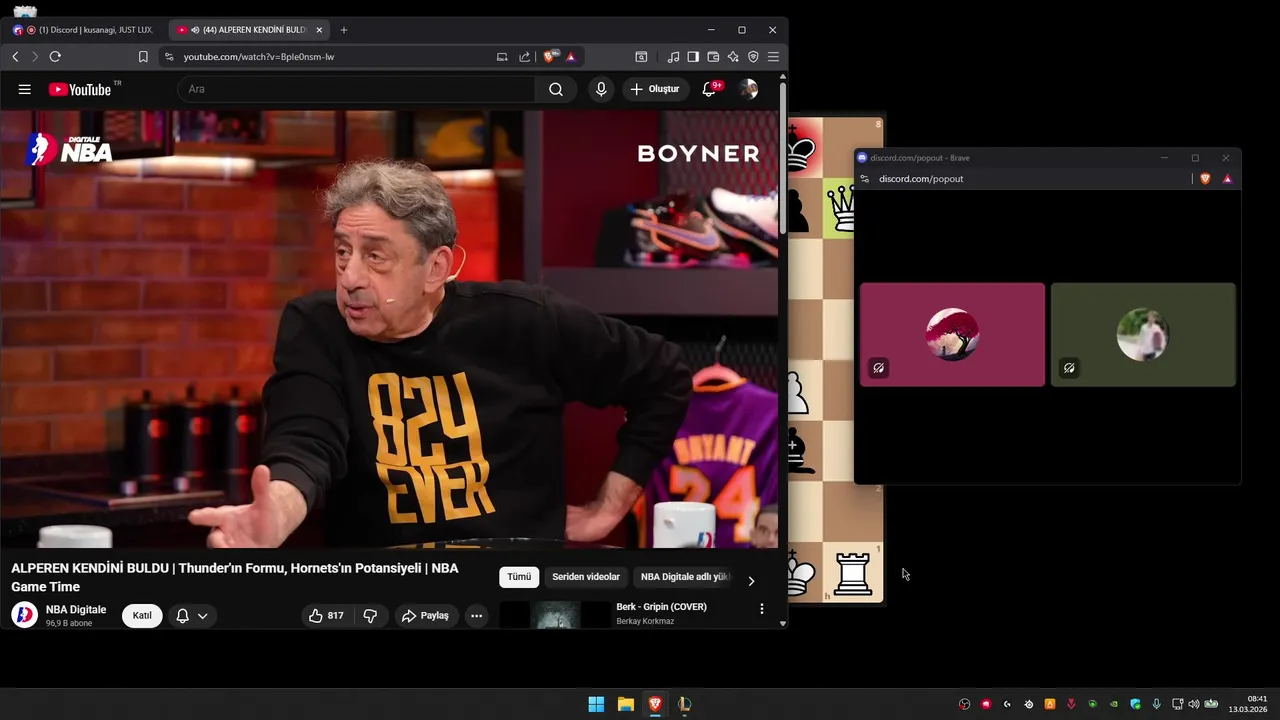Open Brave browser from the taskbar

coord(655,704)
